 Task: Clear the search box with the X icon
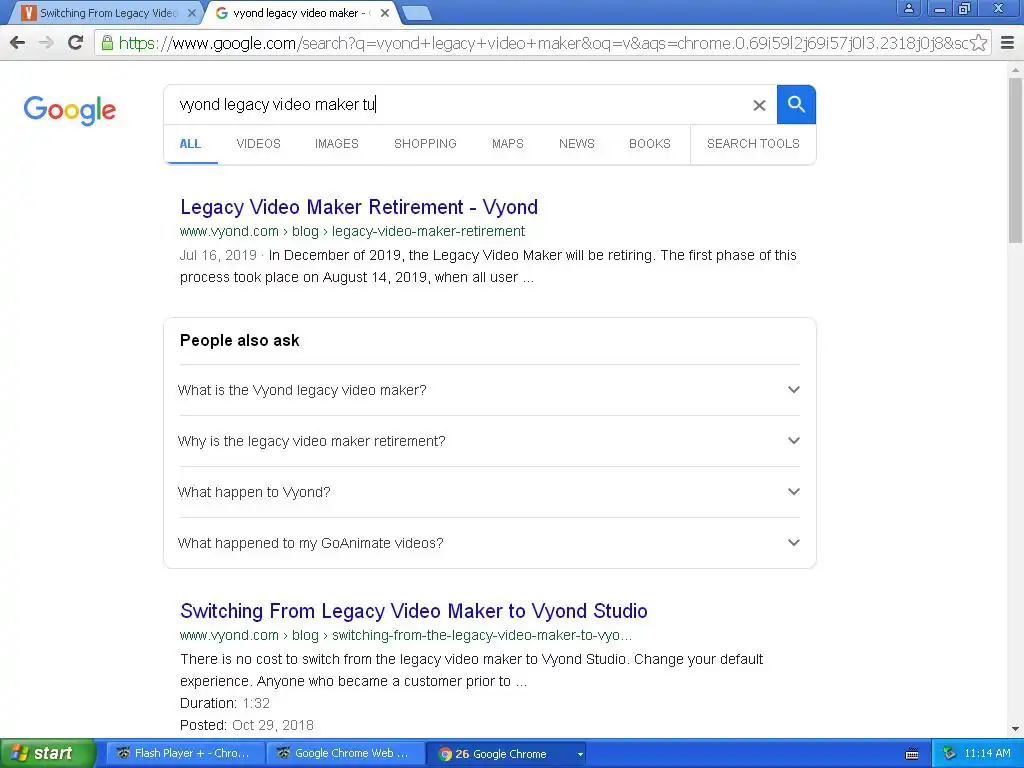point(759,105)
